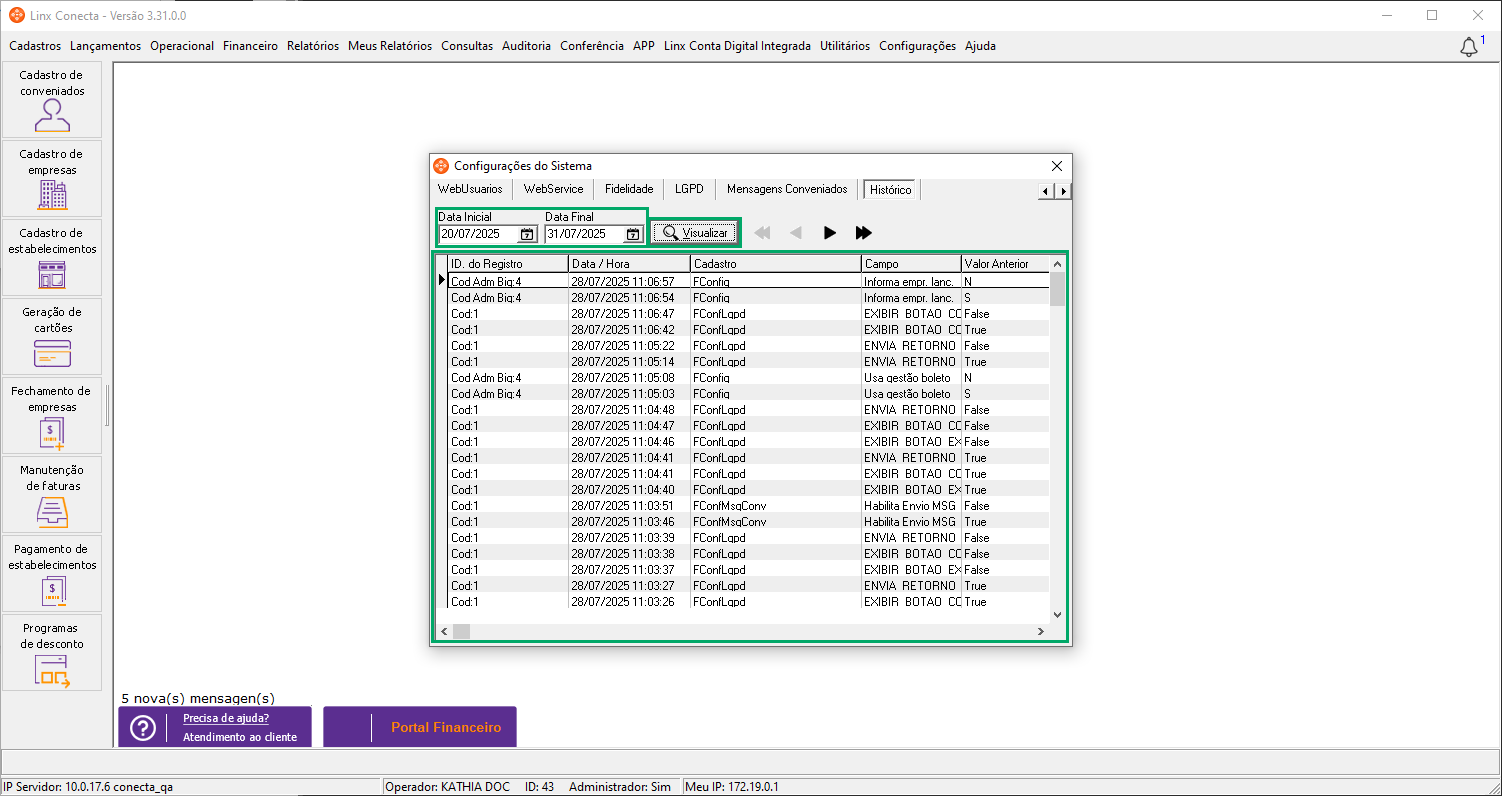Open Geração de cartões sidebar icon
This screenshot has width=1502, height=796.
click(52, 337)
